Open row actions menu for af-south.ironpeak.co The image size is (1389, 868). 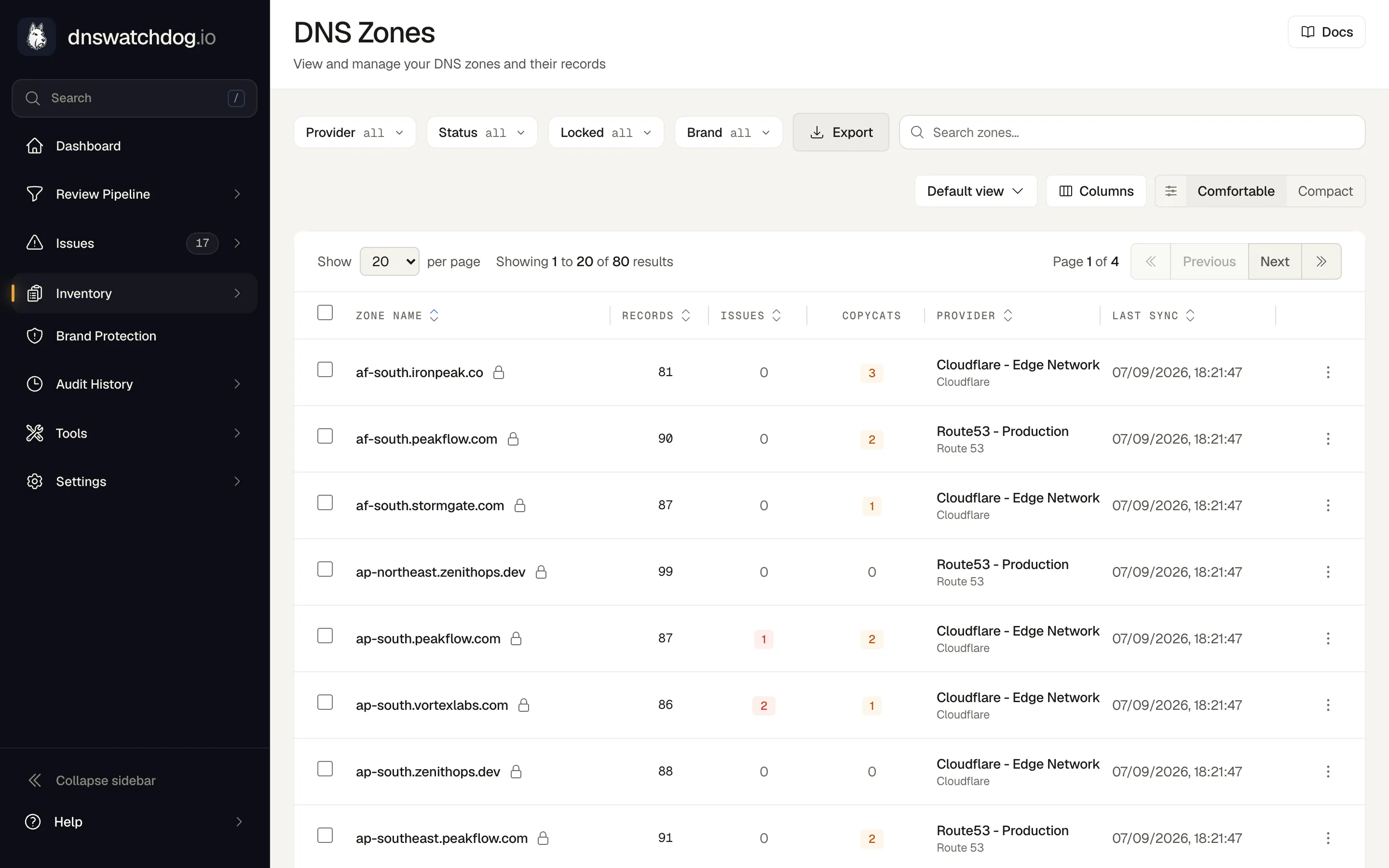point(1328,373)
